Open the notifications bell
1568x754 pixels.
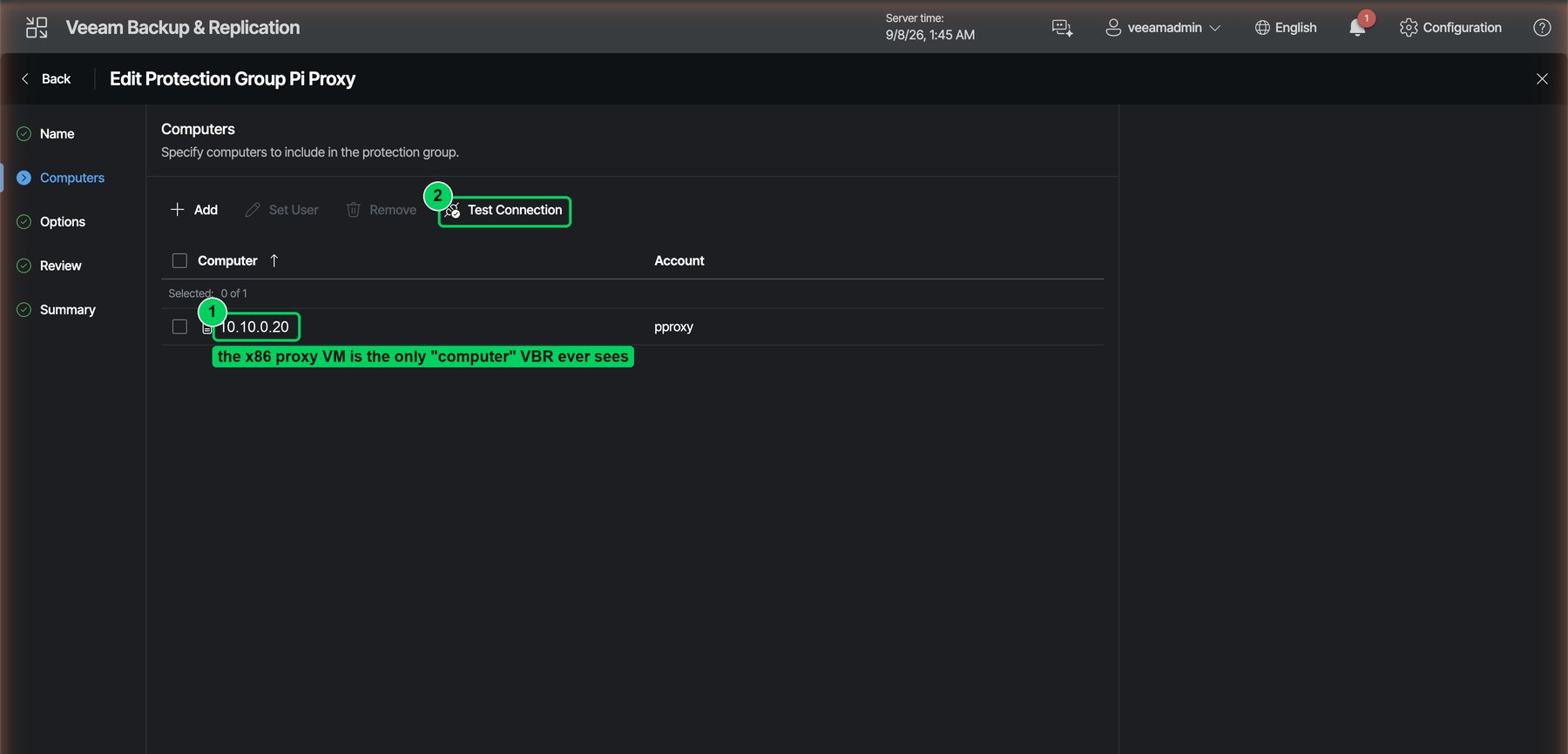(1357, 28)
